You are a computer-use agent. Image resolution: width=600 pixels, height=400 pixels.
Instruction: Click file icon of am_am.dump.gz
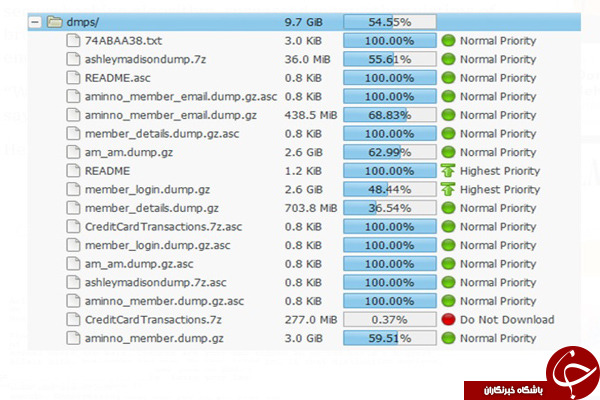pyautogui.click(x=73, y=152)
